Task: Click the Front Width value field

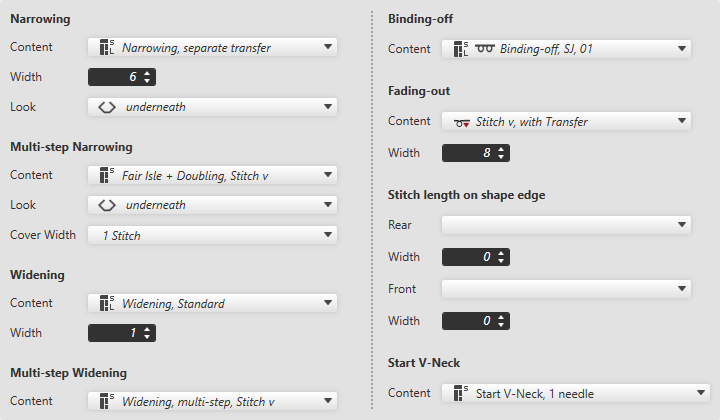Action: 468,321
